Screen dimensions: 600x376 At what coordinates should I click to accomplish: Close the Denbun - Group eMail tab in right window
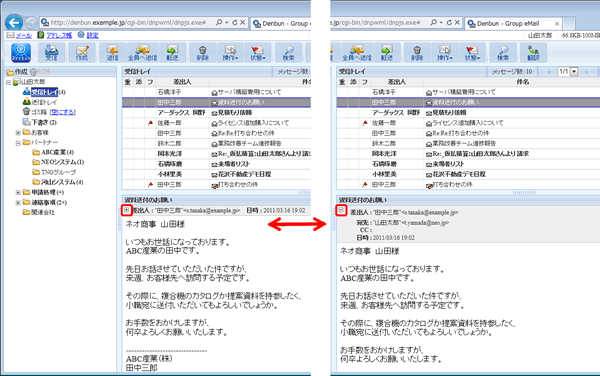(x=557, y=24)
